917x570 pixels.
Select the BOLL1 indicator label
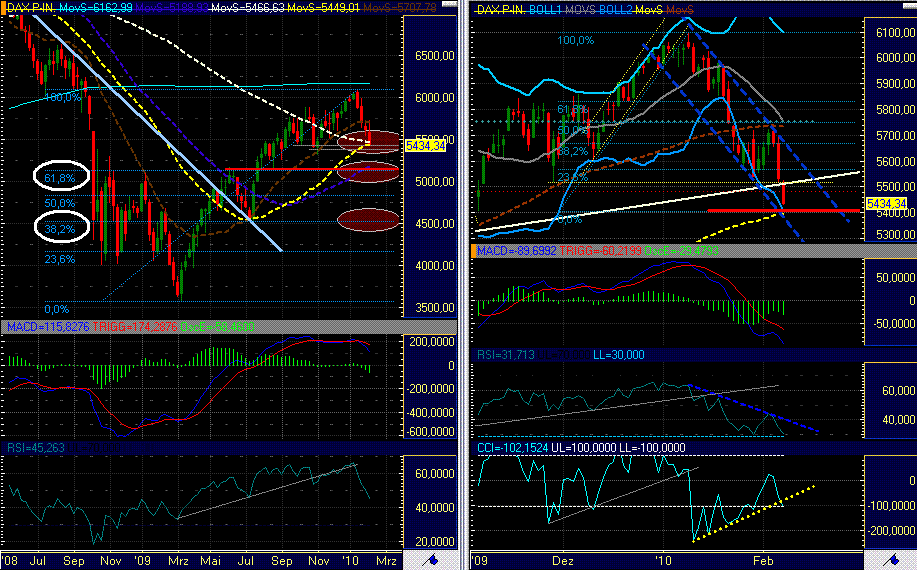point(546,10)
